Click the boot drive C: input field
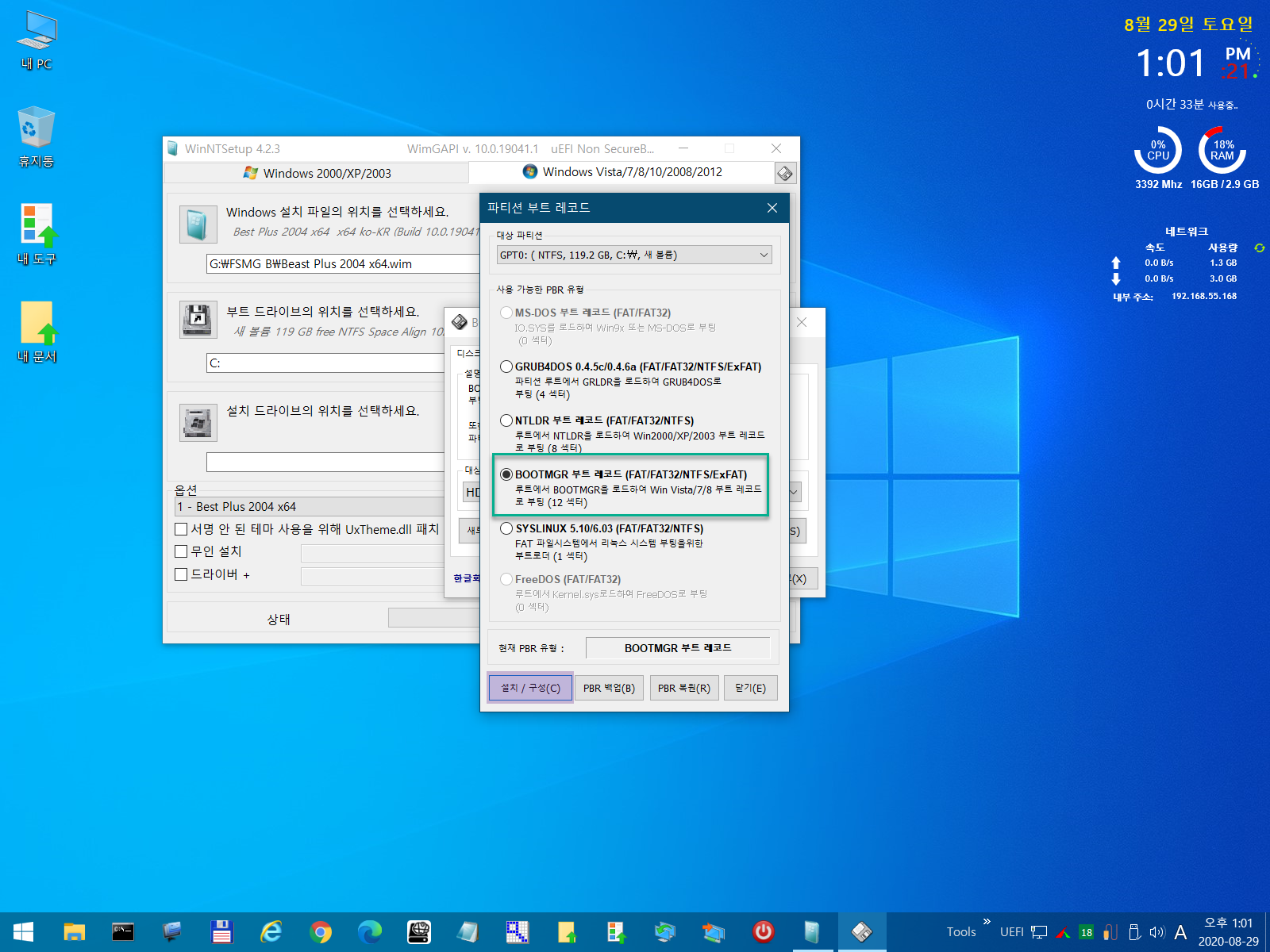This screenshot has width=1270, height=952. point(325,363)
